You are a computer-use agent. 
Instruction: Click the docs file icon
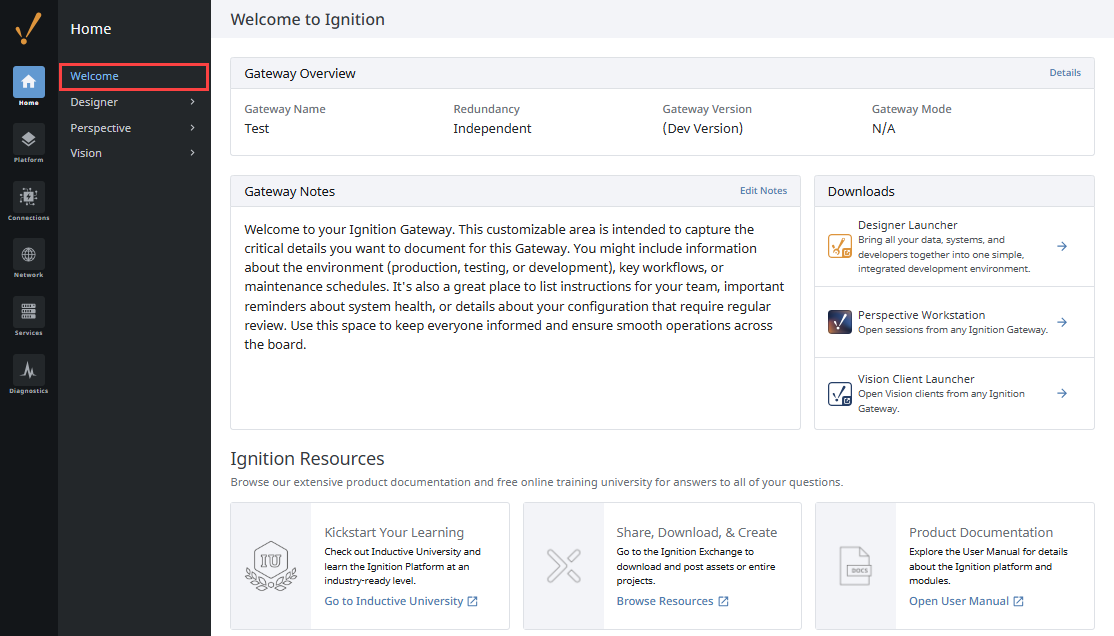tap(855, 566)
